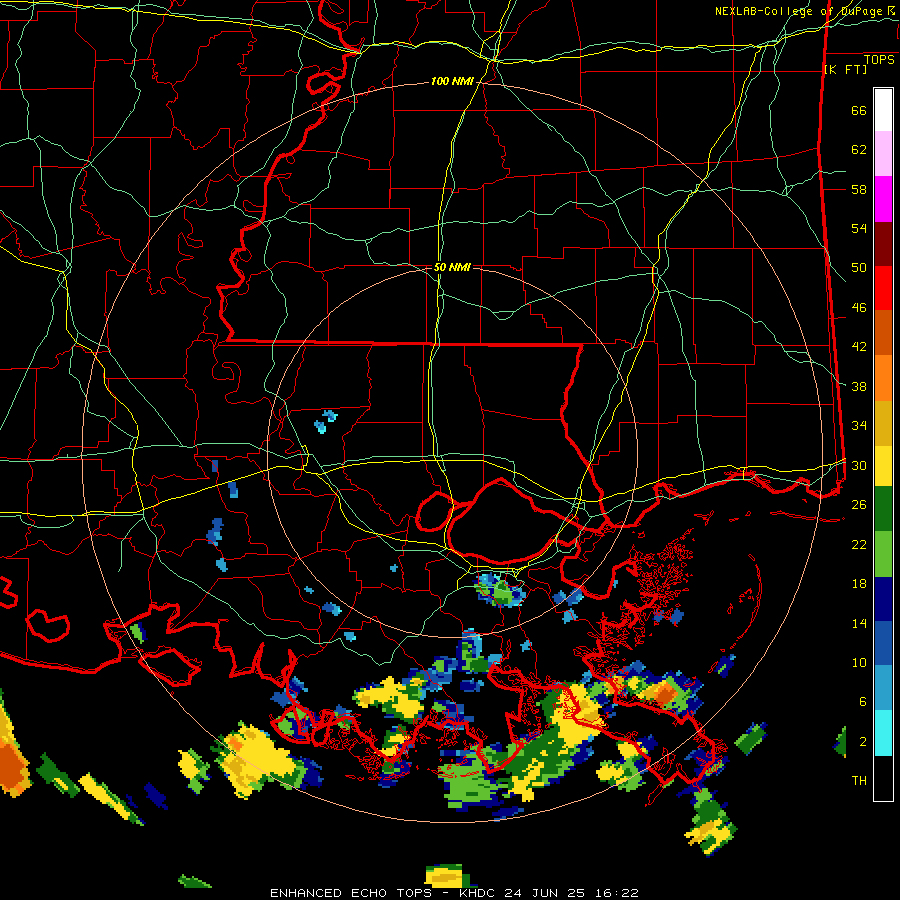Click the TH threshold label
This screenshot has height=900, width=900.
tap(859, 781)
